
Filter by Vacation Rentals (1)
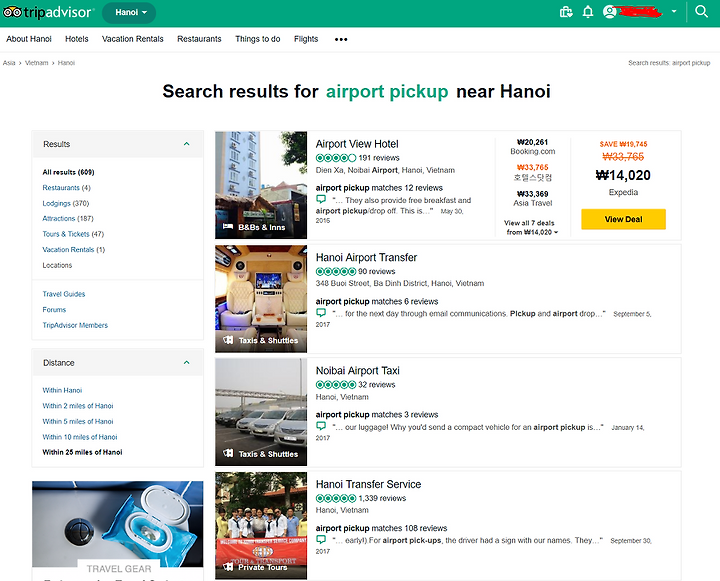[73, 250]
